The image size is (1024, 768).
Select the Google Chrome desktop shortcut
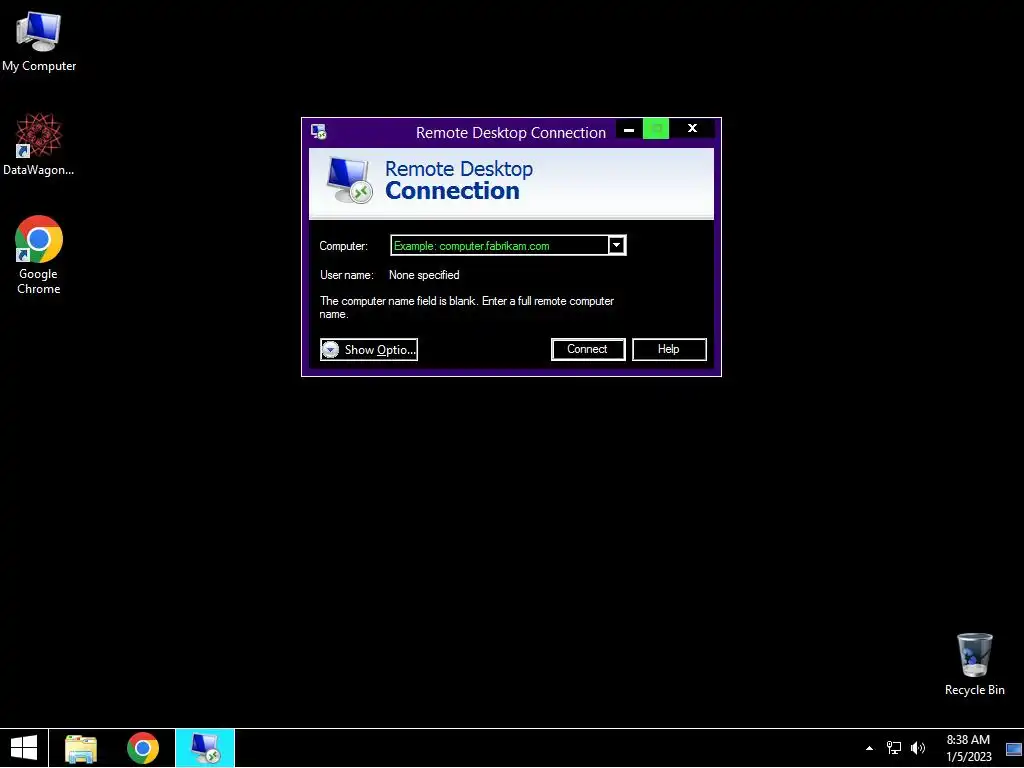coord(39,255)
